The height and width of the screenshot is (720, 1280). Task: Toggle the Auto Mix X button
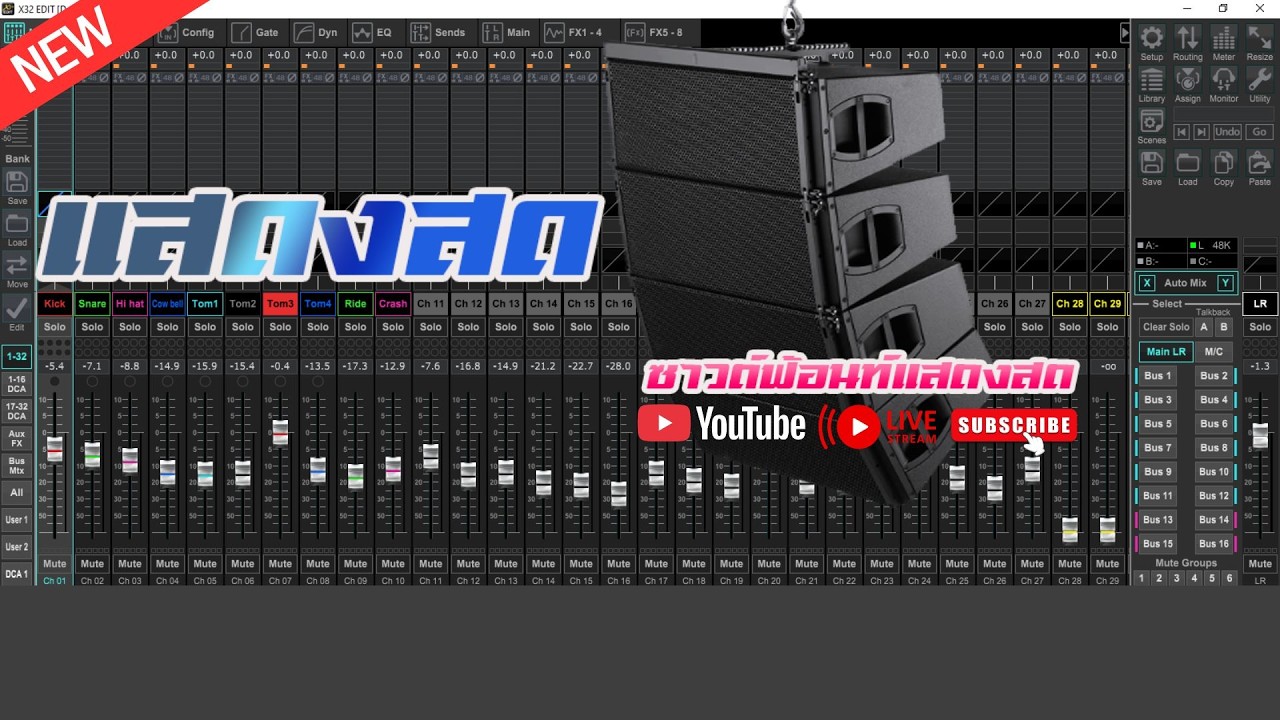pyautogui.click(x=1147, y=283)
